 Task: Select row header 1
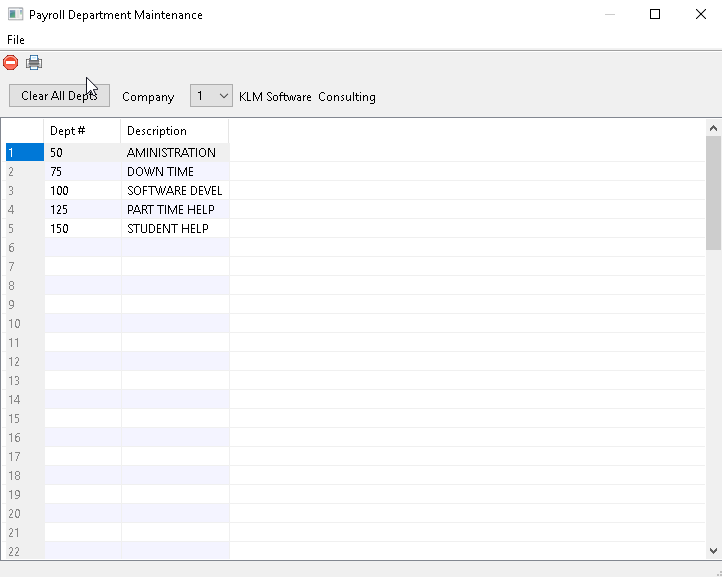click(25, 152)
